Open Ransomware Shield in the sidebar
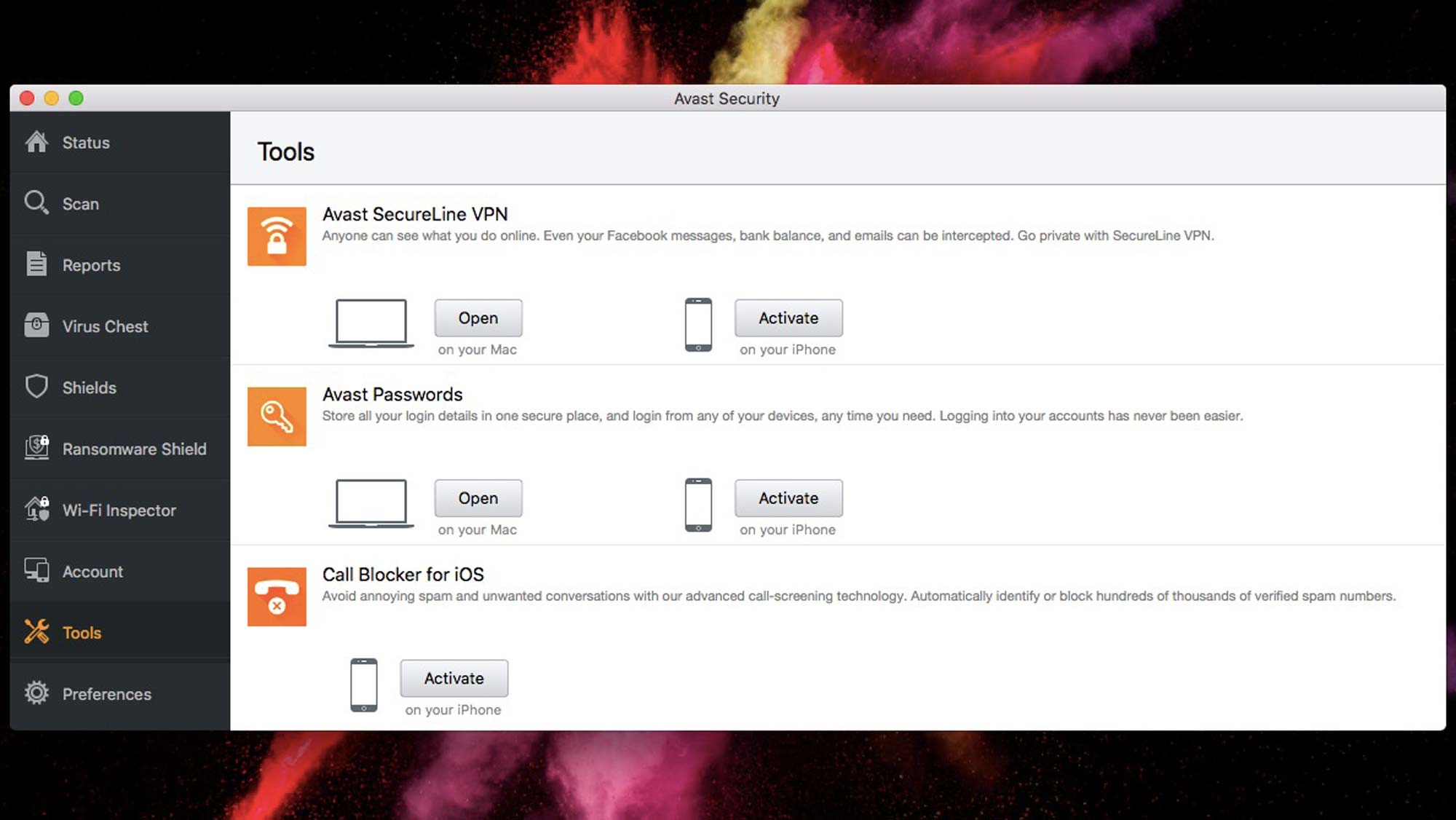This screenshot has width=1456, height=820. [x=120, y=449]
